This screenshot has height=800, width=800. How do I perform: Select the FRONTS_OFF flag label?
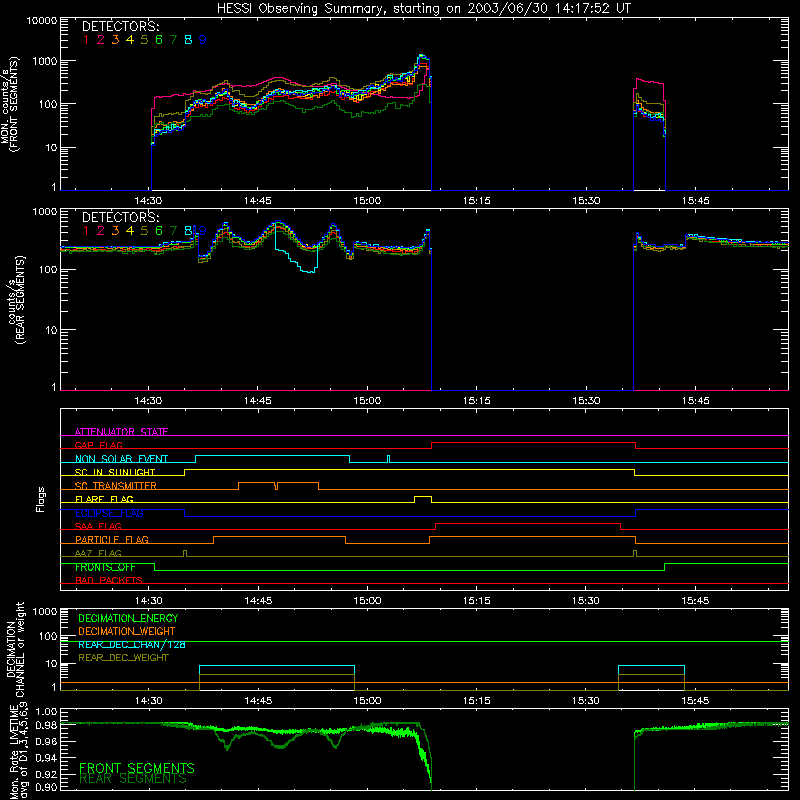coord(105,567)
